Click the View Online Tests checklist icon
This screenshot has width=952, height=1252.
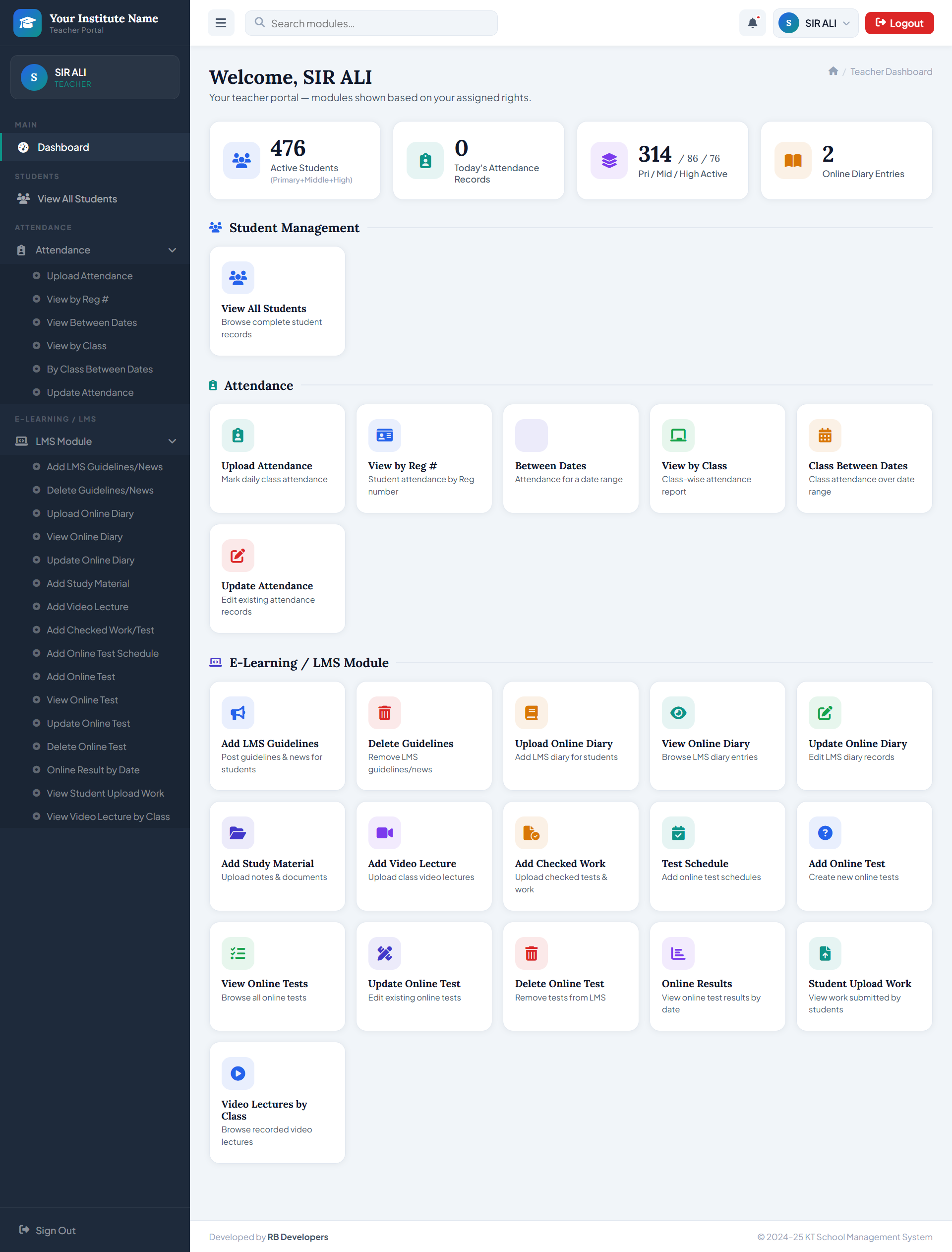tap(238, 954)
